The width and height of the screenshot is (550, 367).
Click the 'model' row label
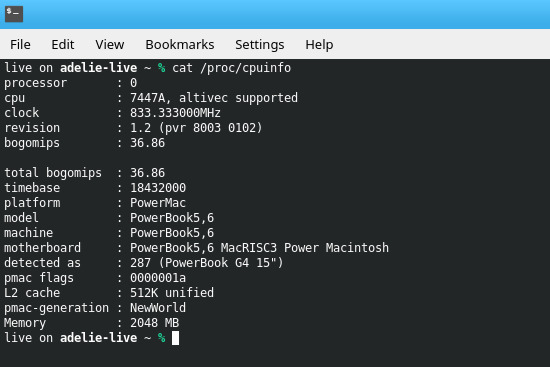21,218
